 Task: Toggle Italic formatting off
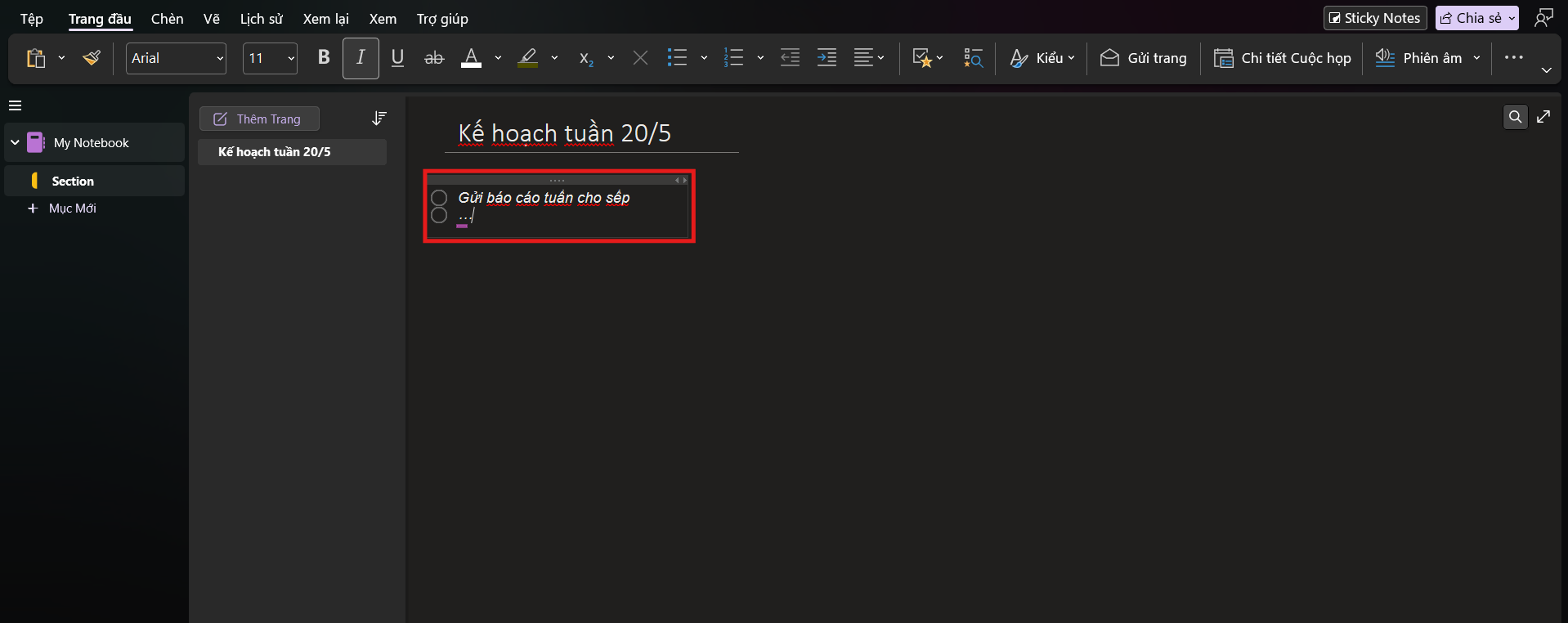[x=361, y=58]
